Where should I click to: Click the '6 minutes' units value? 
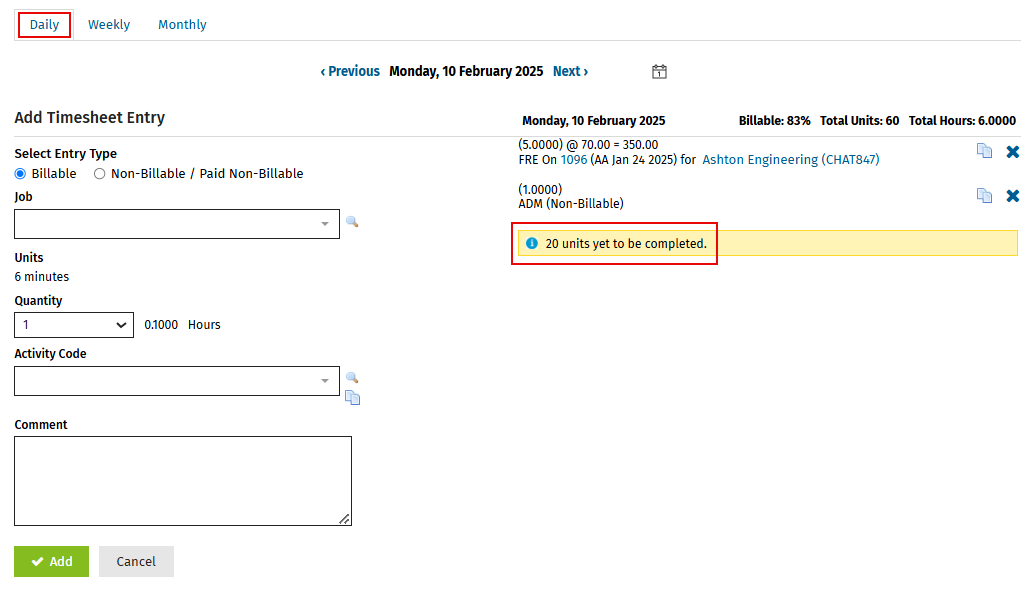(x=42, y=277)
